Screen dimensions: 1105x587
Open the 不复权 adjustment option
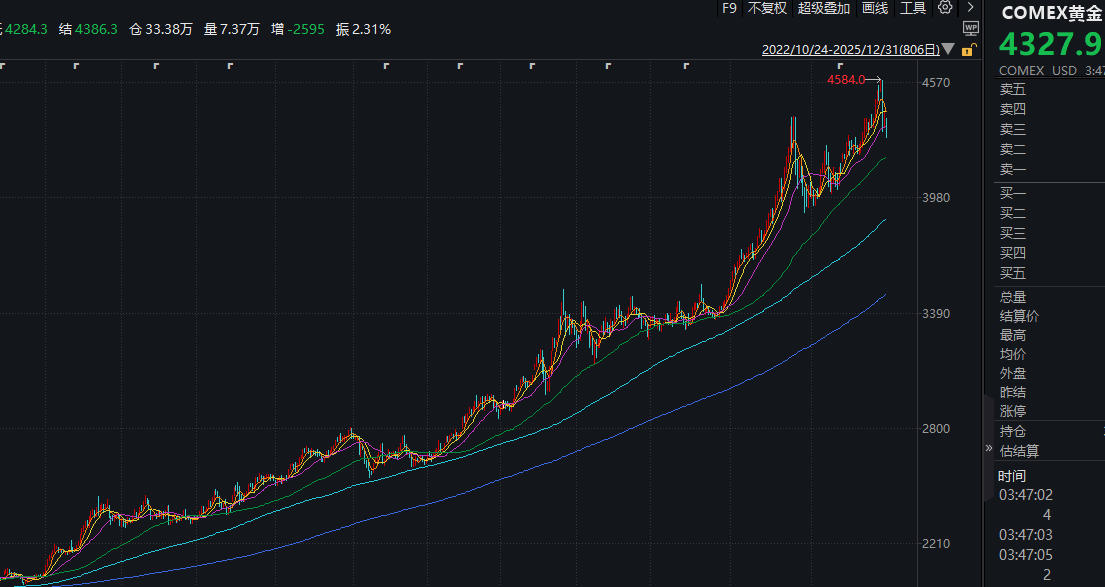tap(767, 8)
